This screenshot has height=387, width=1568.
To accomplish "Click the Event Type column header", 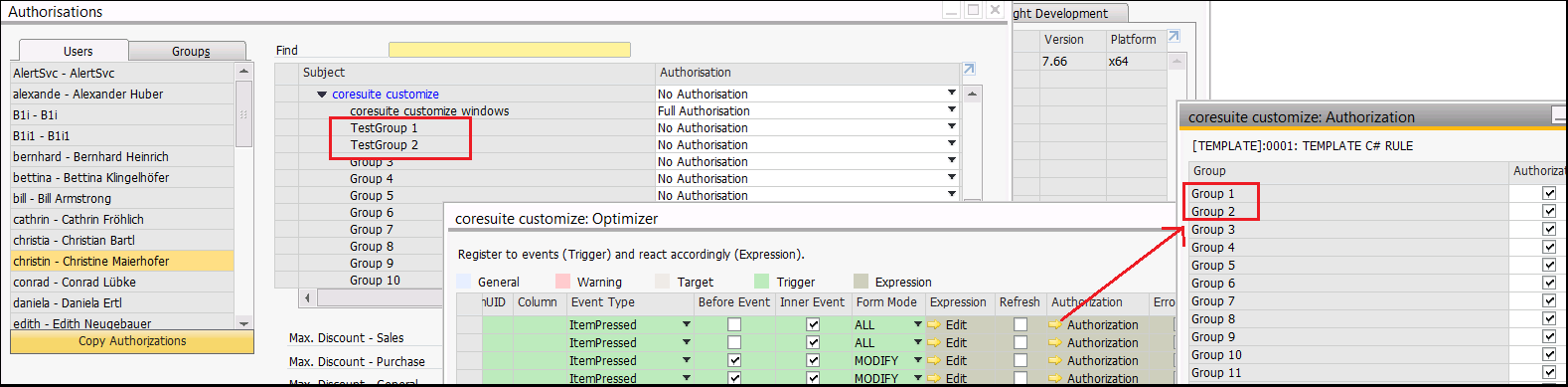I will click(x=630, y=302).
